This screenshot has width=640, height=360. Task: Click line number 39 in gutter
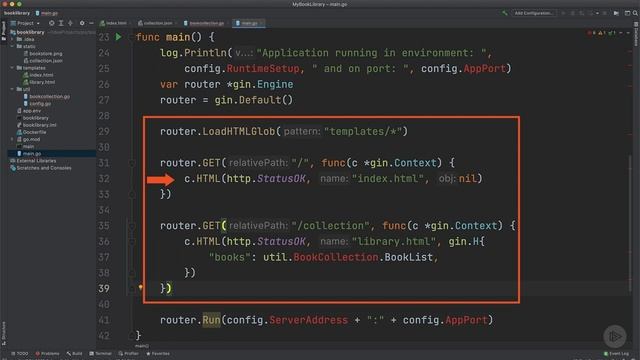104,289
